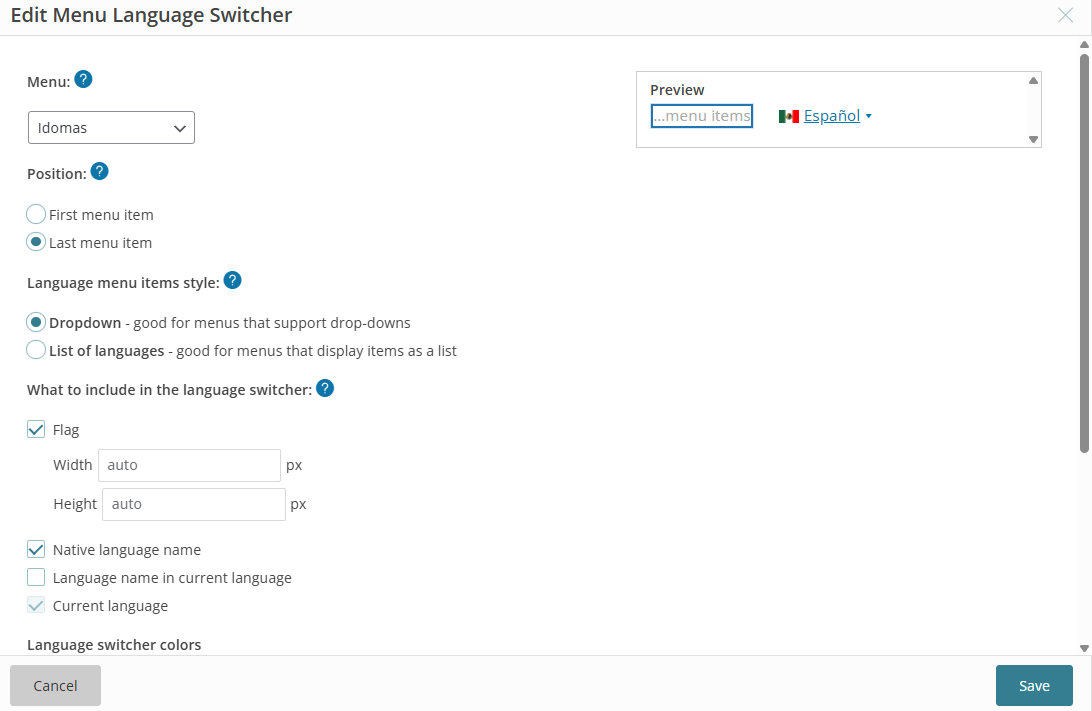Uncheck the Flag checkbox
Viewport: 1092px width, 711px height.
[36, 430]
